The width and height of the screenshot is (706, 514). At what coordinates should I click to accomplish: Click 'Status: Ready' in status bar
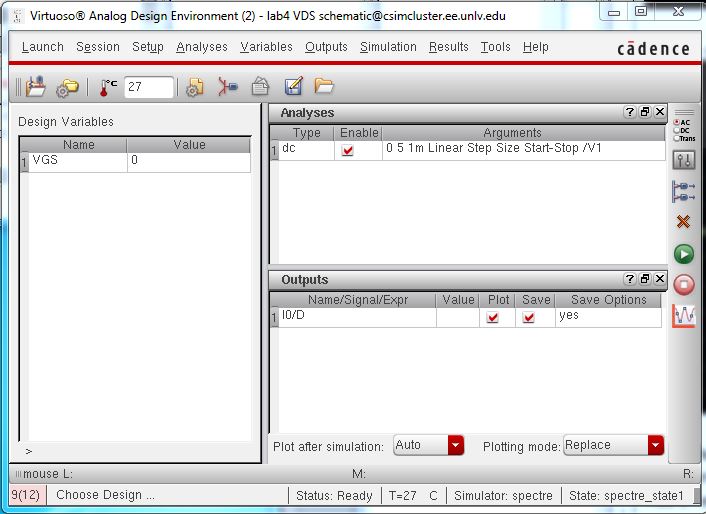click(x=334, y=496)
